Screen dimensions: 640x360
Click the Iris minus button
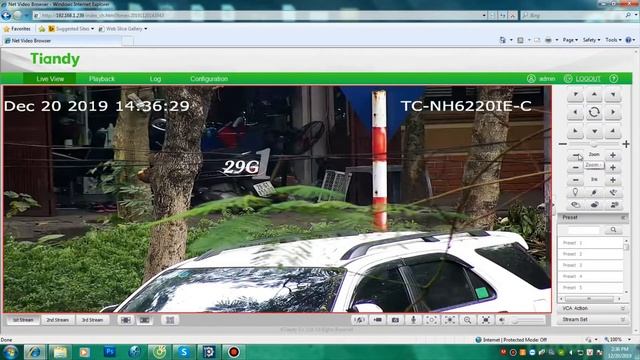576,180
